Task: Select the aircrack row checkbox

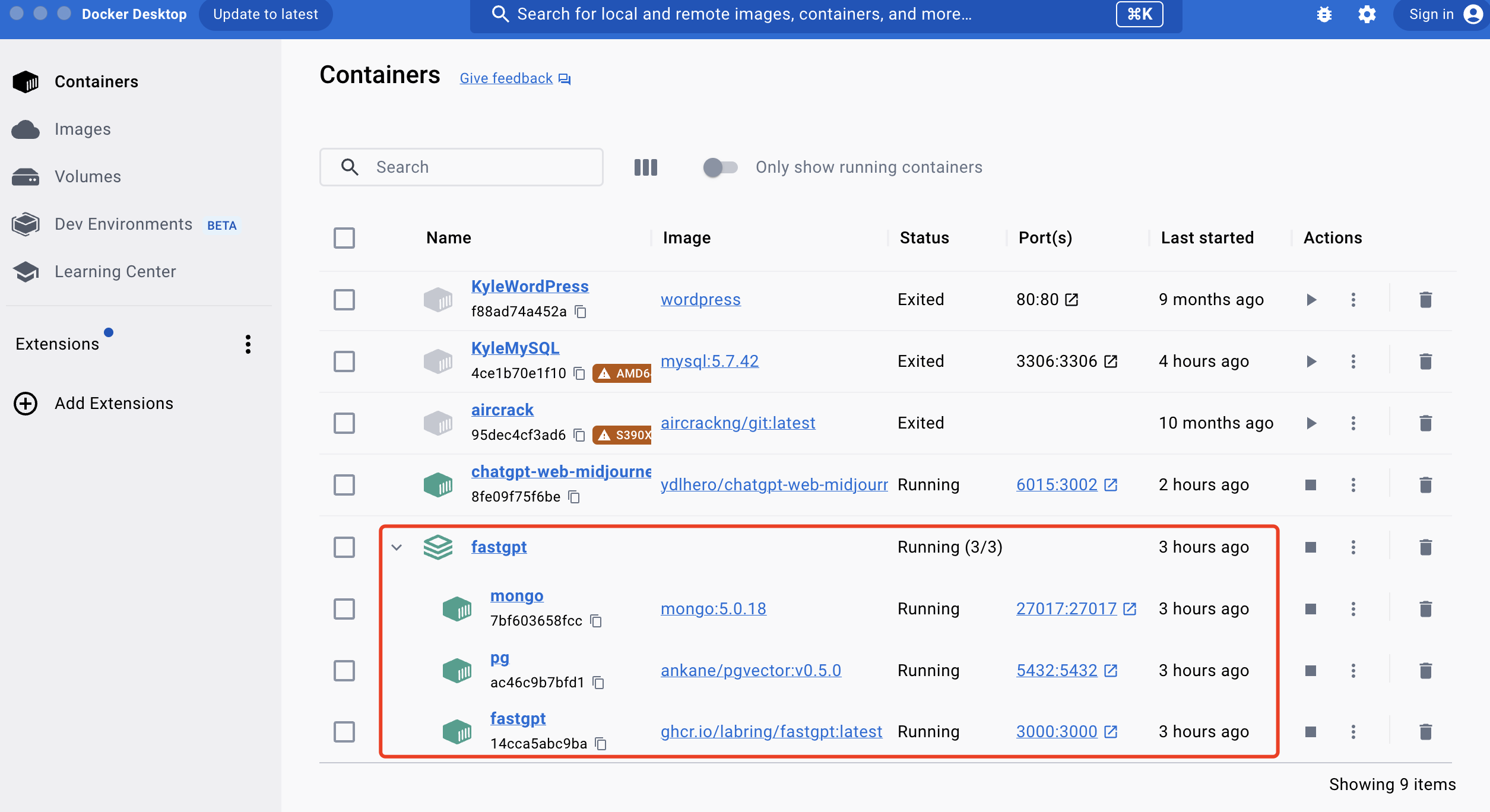Action: point(344,423)
